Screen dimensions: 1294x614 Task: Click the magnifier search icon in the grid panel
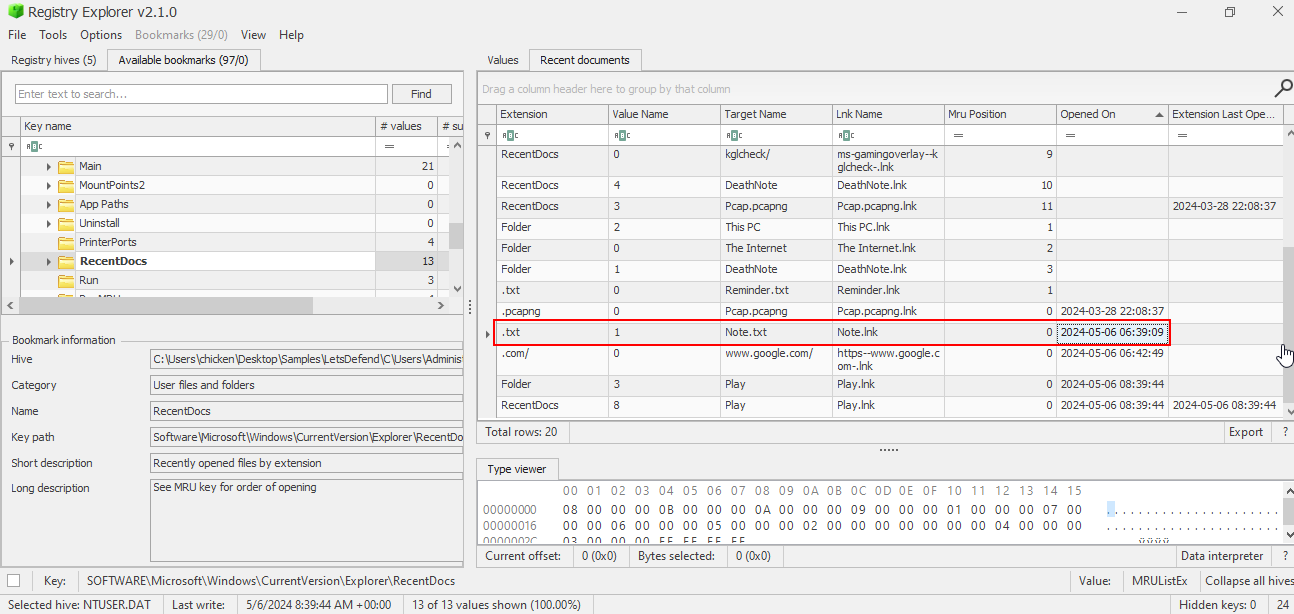[1282, 88]
